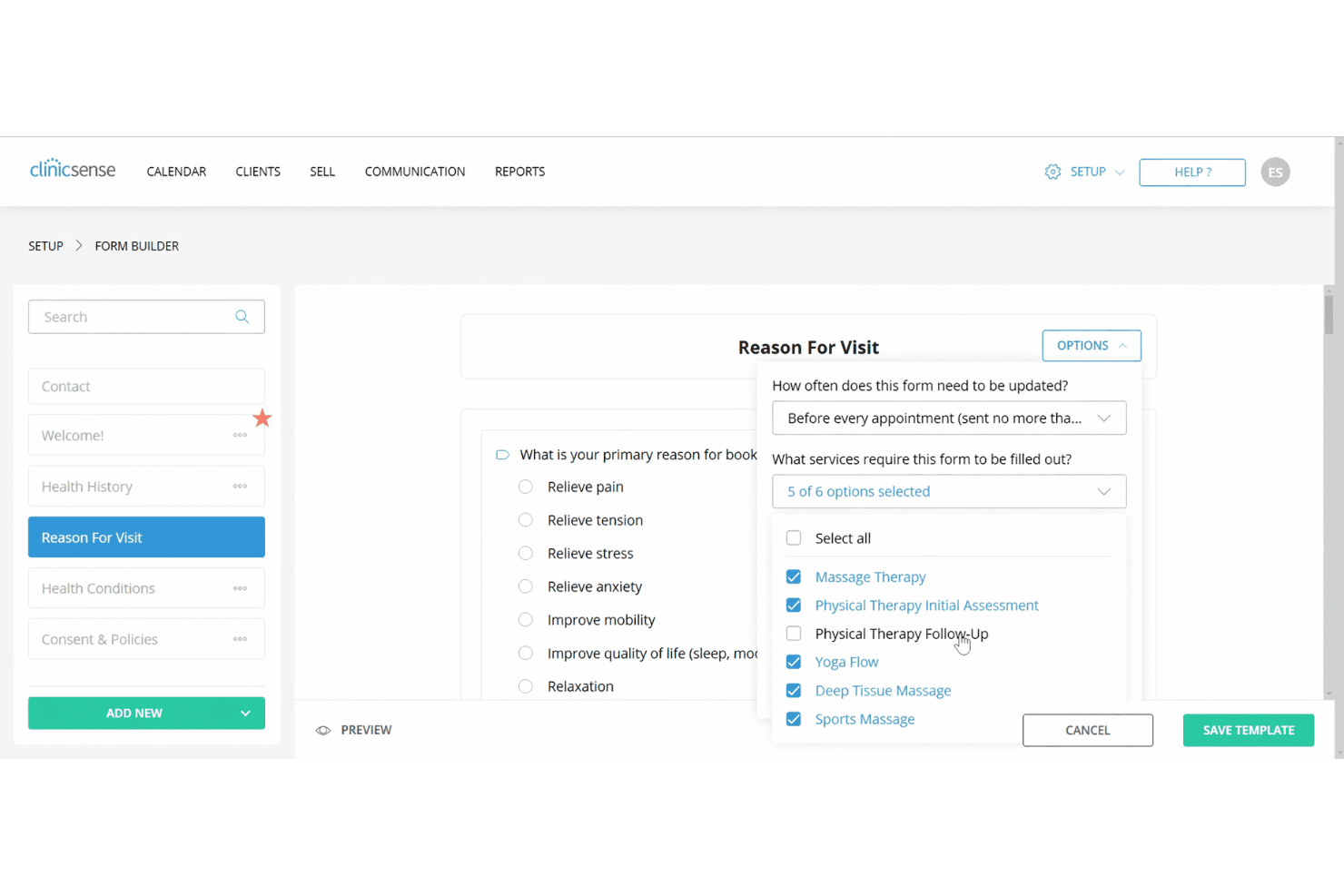Open the Contact form in sidebar
Image resolution: width=1344 pixels, height=896 pixels.
point(146,386)
